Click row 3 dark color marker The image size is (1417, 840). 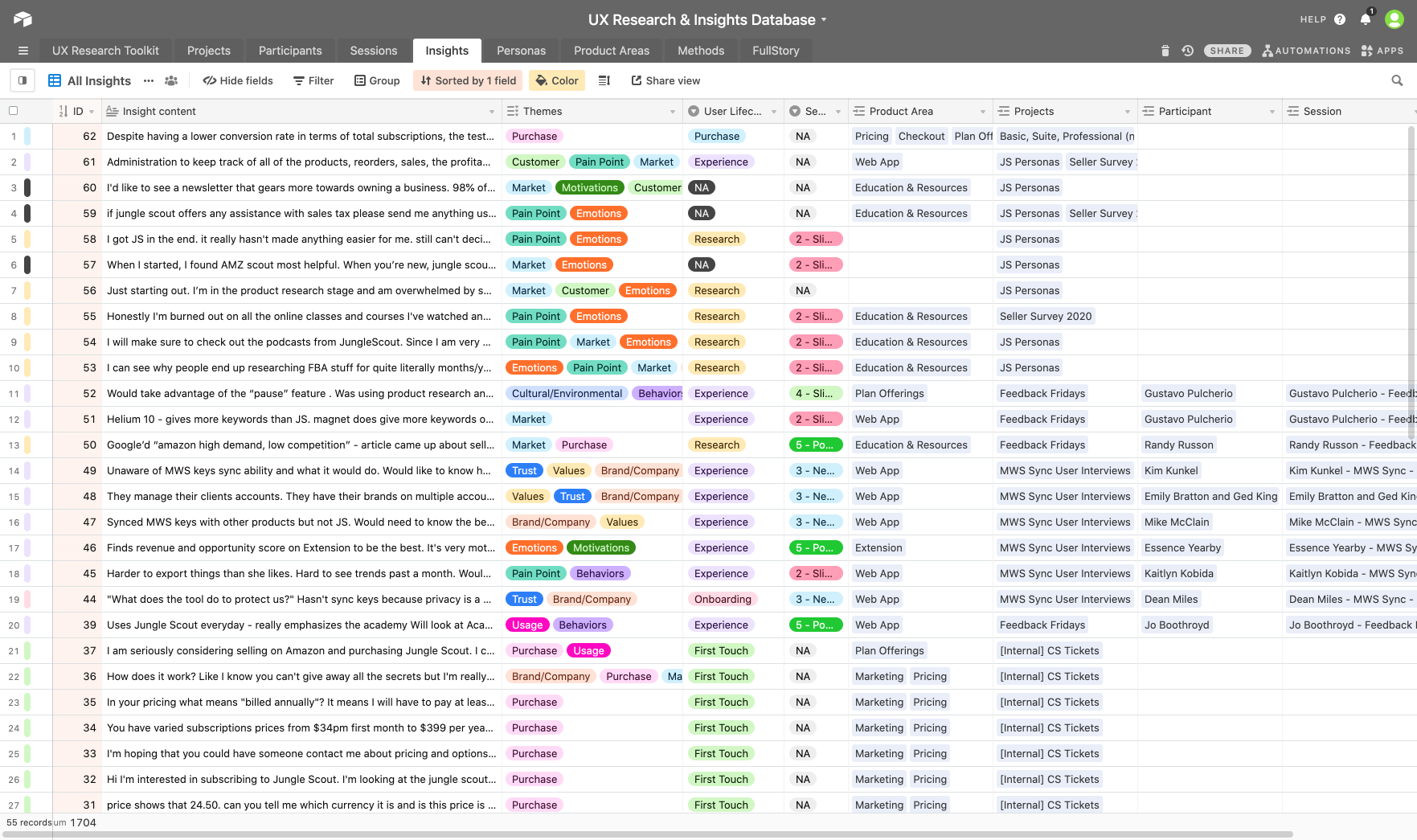(27, 188)
